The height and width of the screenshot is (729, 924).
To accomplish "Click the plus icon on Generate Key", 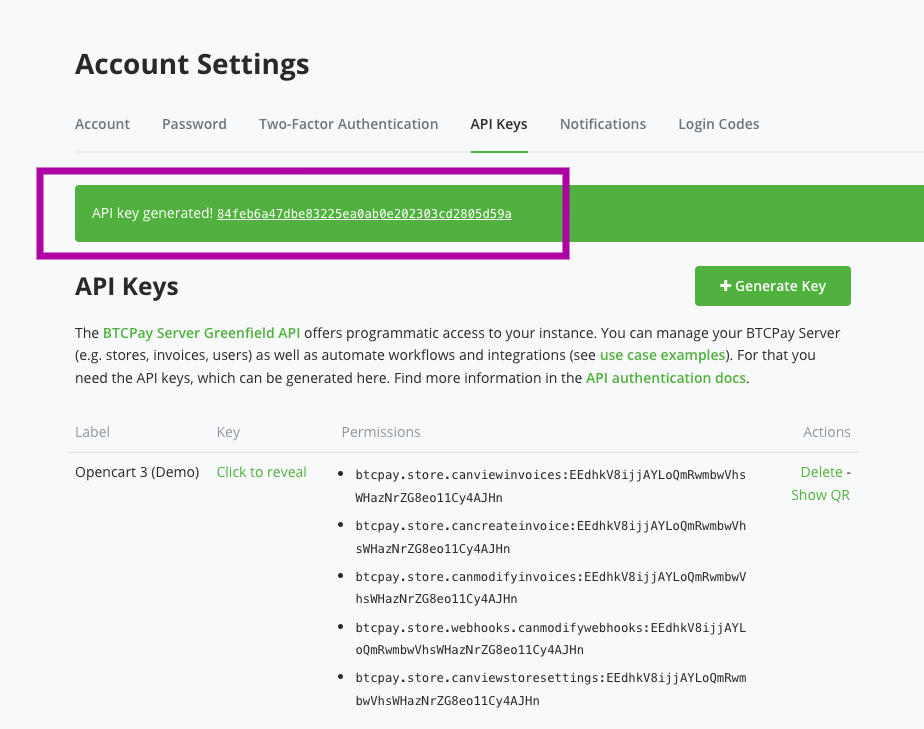I will click(726, 285).
